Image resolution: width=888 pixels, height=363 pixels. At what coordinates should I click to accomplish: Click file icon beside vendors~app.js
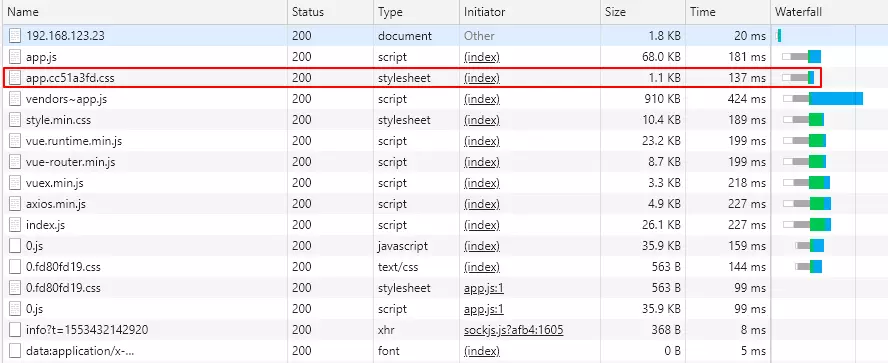pyautogui.click(x=15, y=99)
